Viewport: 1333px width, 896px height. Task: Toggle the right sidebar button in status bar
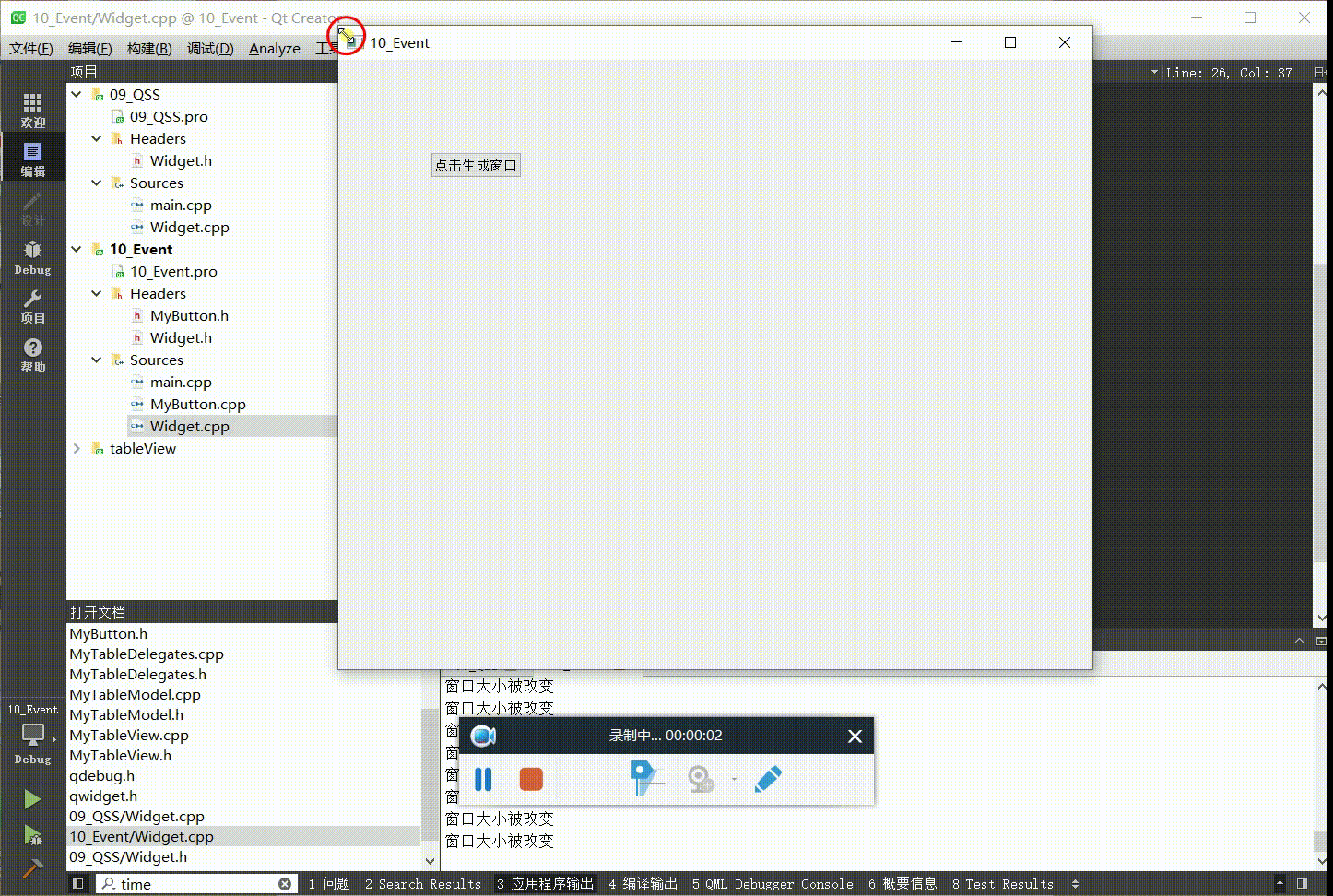click(x=1302, y=883)
